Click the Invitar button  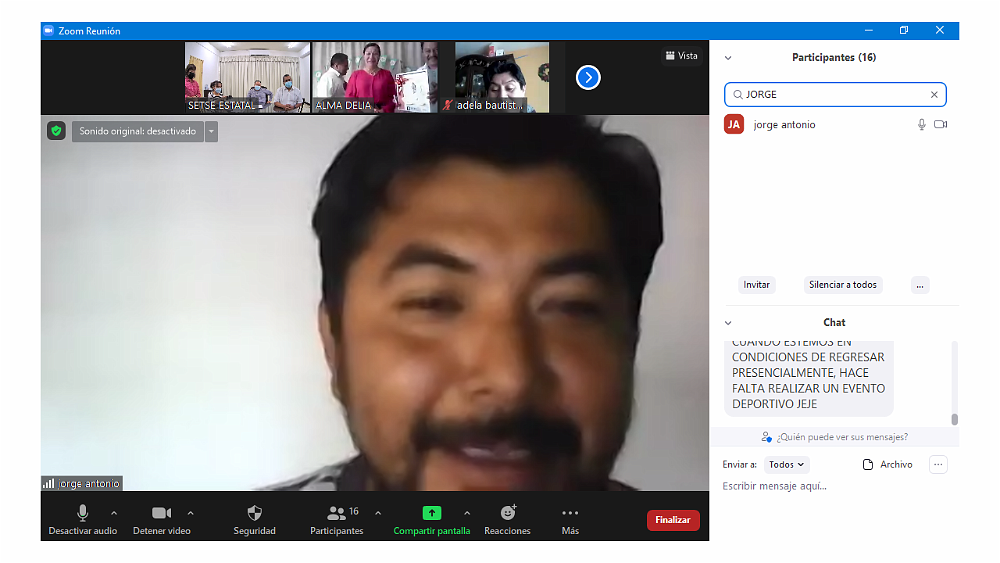[756, 285]
